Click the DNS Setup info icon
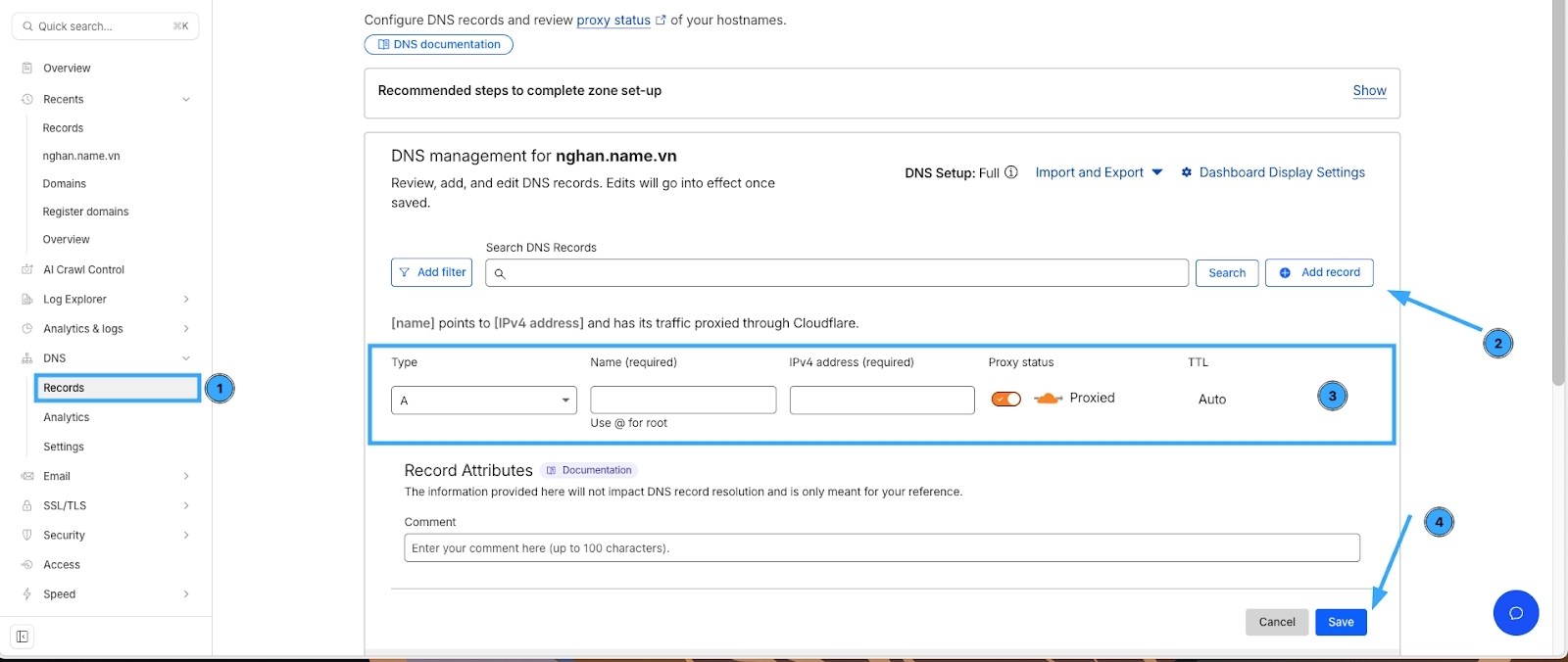1568x662 pixels. point(1011,172)
